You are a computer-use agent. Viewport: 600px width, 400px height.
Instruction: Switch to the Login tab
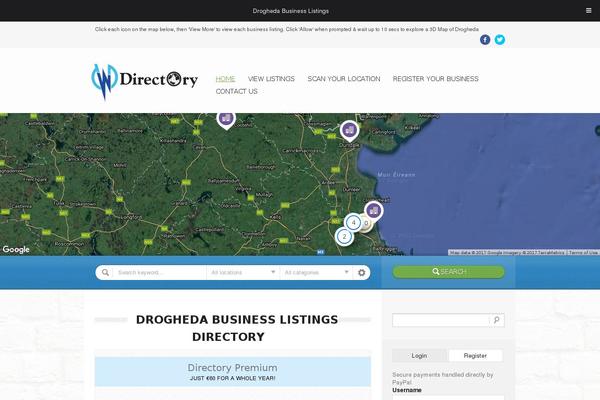[419, 356]
